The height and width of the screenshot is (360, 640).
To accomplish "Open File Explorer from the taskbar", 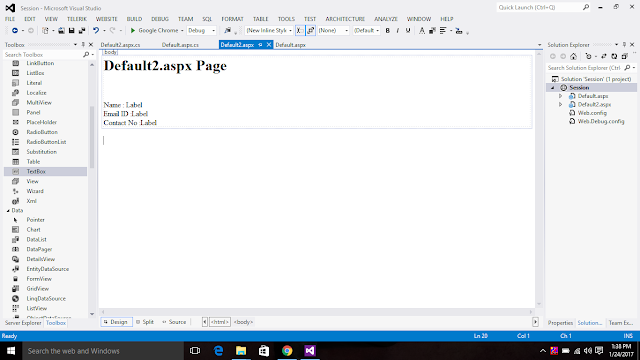I will [241, 351].
